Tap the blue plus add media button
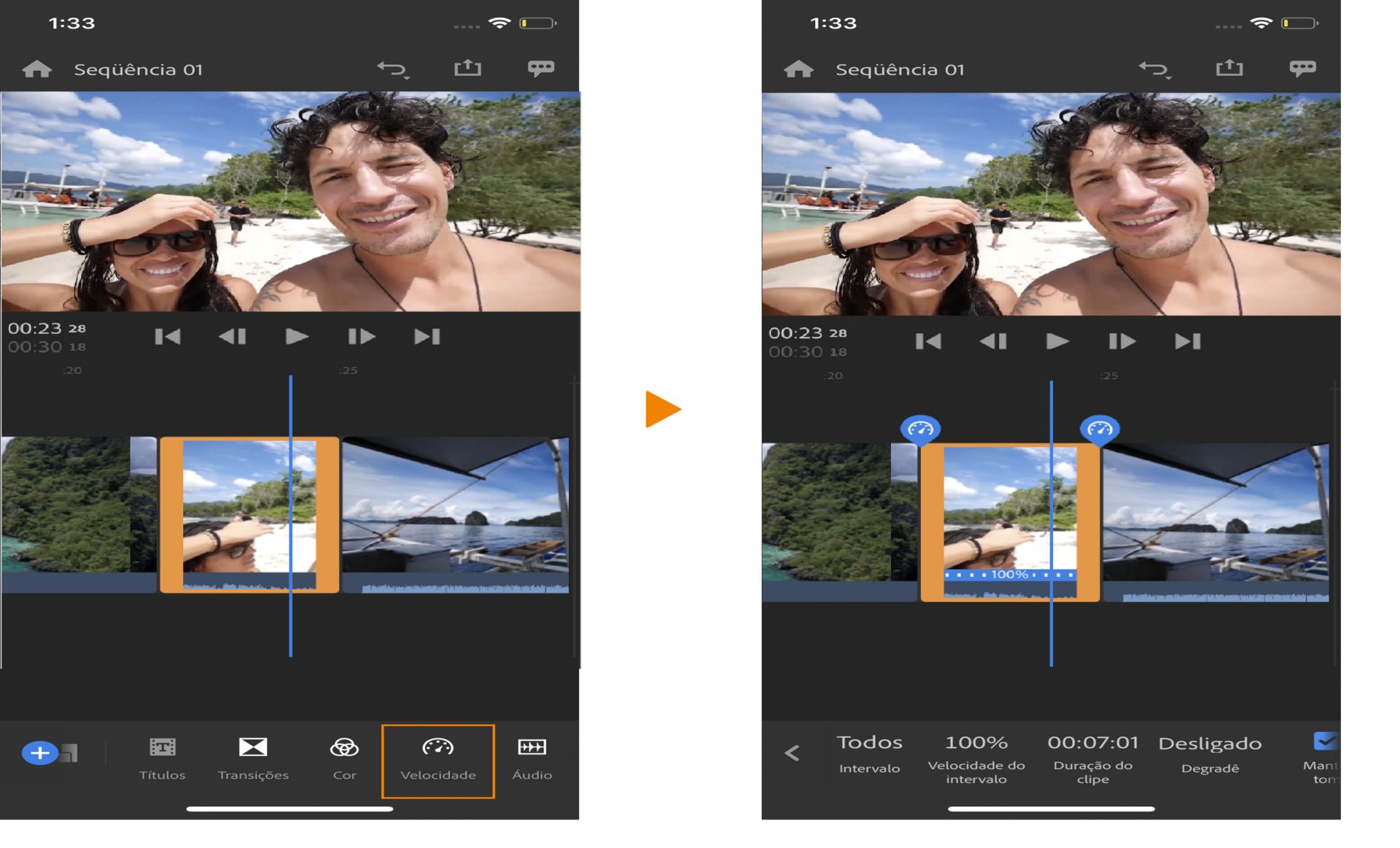The height and width of the screenshot is (848, 1400). (x=40, y=752)
